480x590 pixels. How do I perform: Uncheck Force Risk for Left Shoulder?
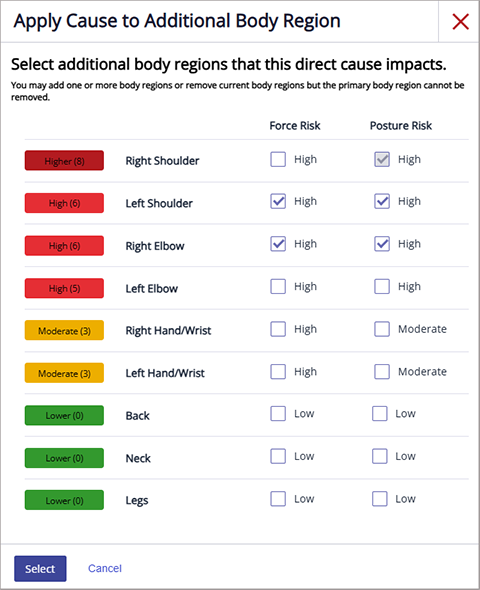278,201
